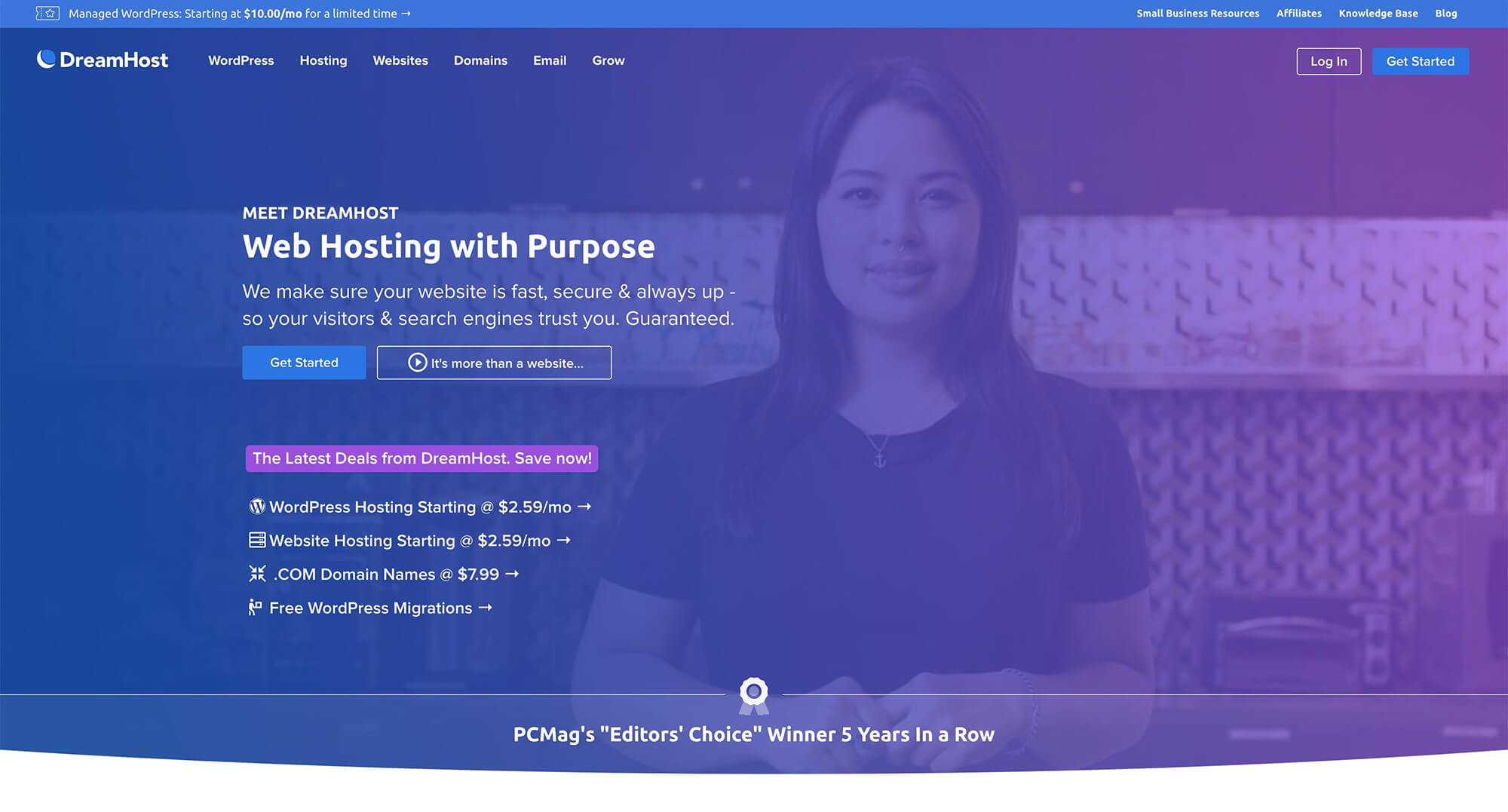Open the Grow menu
This screenshot has height=812, width=1508.
pyautogui.click(x=608, y=60)
